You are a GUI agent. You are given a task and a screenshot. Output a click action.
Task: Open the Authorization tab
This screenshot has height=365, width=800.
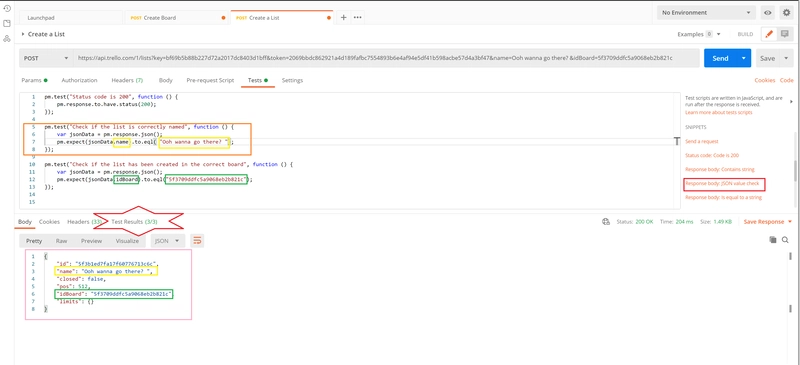[79, 80]
